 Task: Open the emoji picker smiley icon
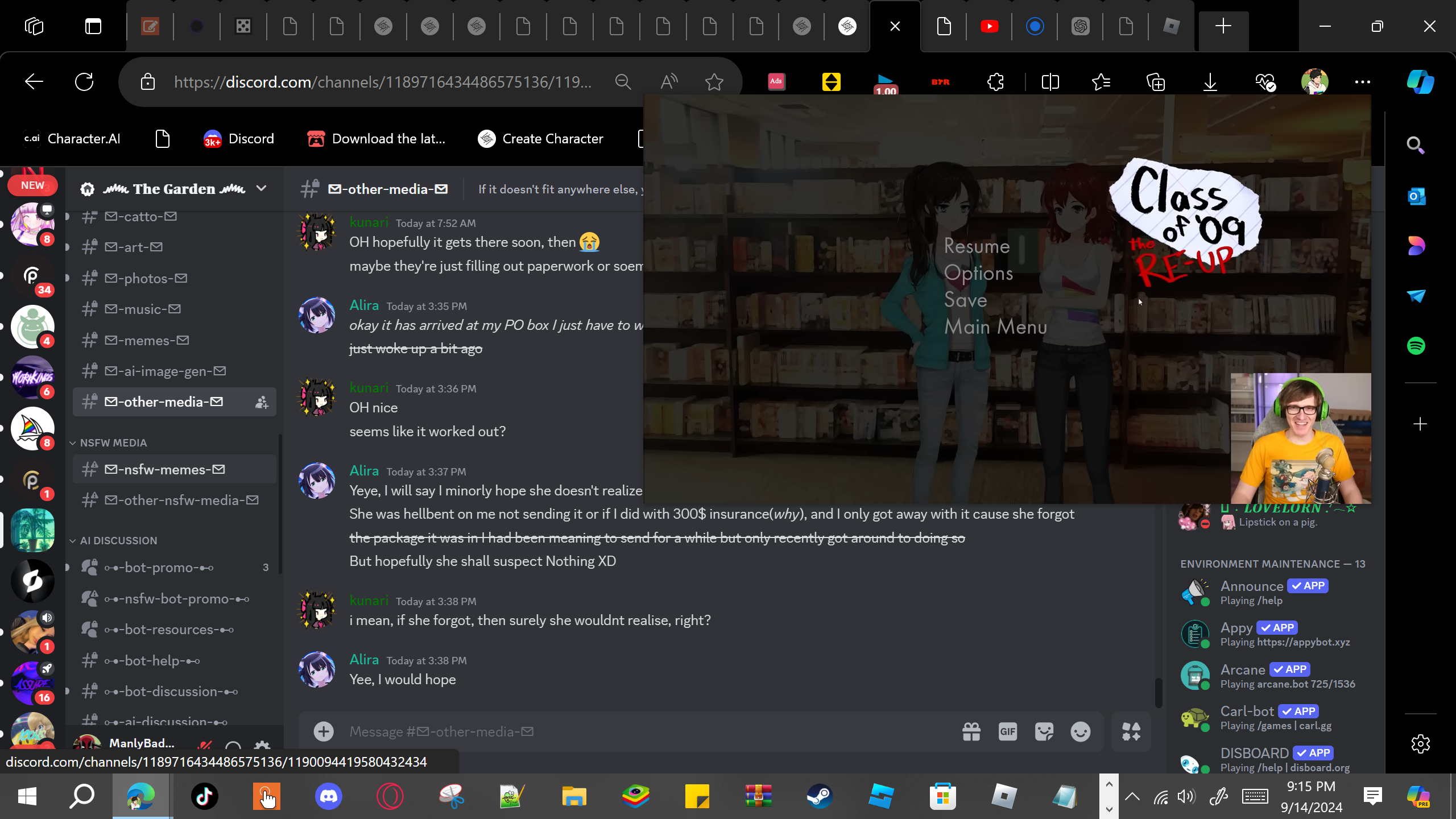[1080, 732]
